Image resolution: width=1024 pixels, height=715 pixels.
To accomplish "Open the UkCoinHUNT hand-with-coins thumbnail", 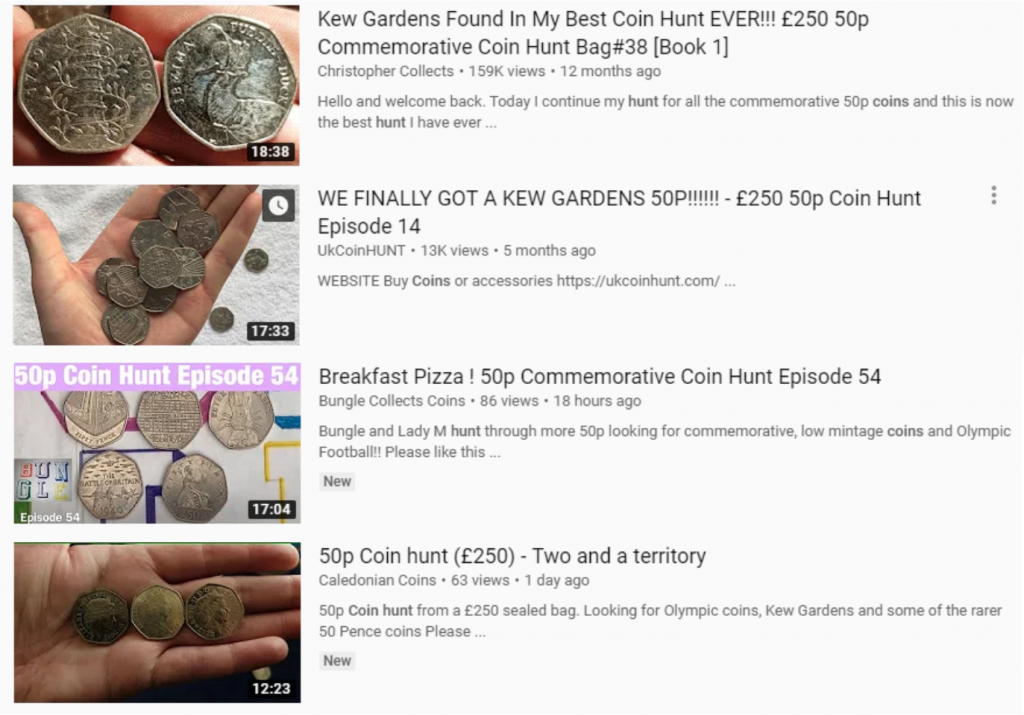I will [x=156, y=264].
